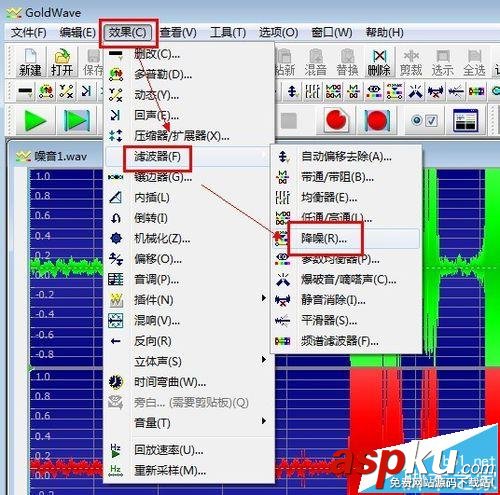The height and width of the screenshot is (495, 500).
Task: Choose 自动偏移去除(A)... filter
Action: [x=346, y=156]
